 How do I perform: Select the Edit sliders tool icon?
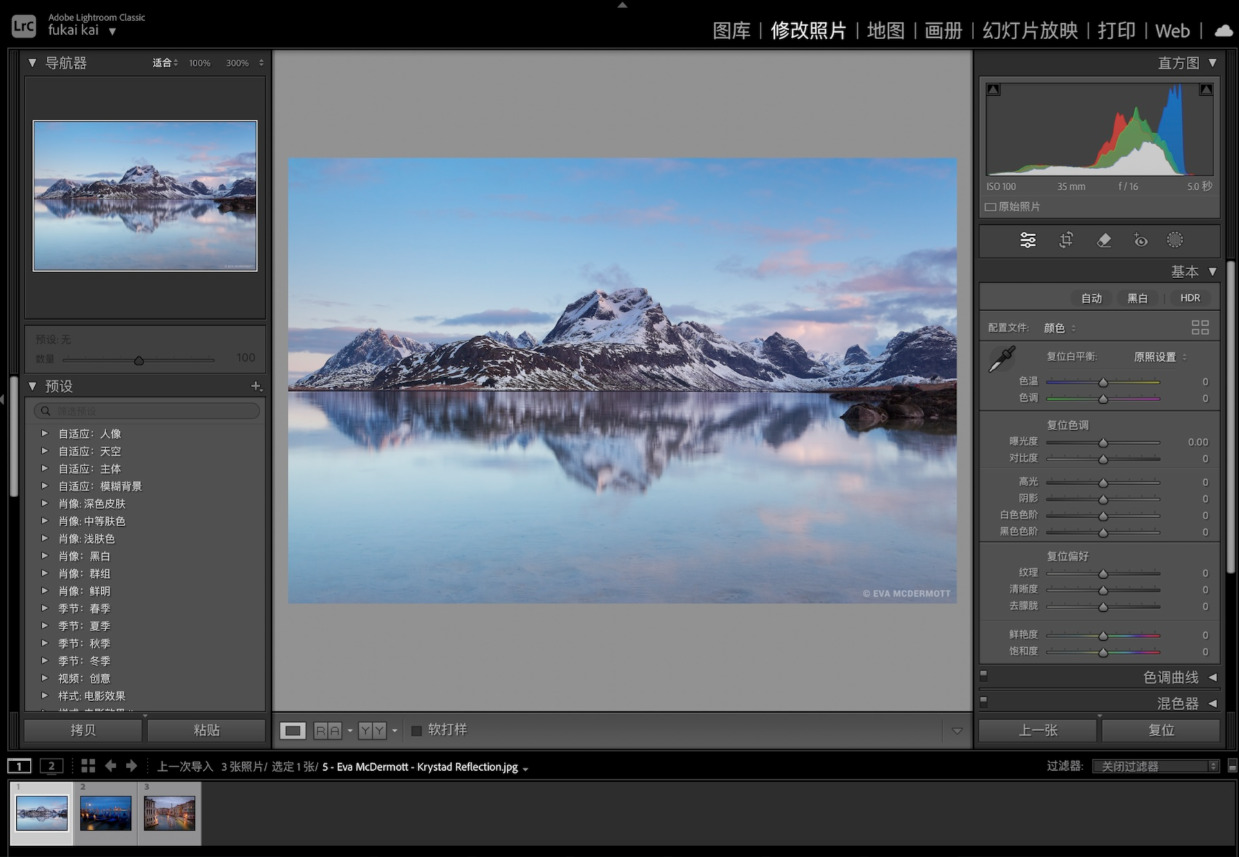point(1027,240)
